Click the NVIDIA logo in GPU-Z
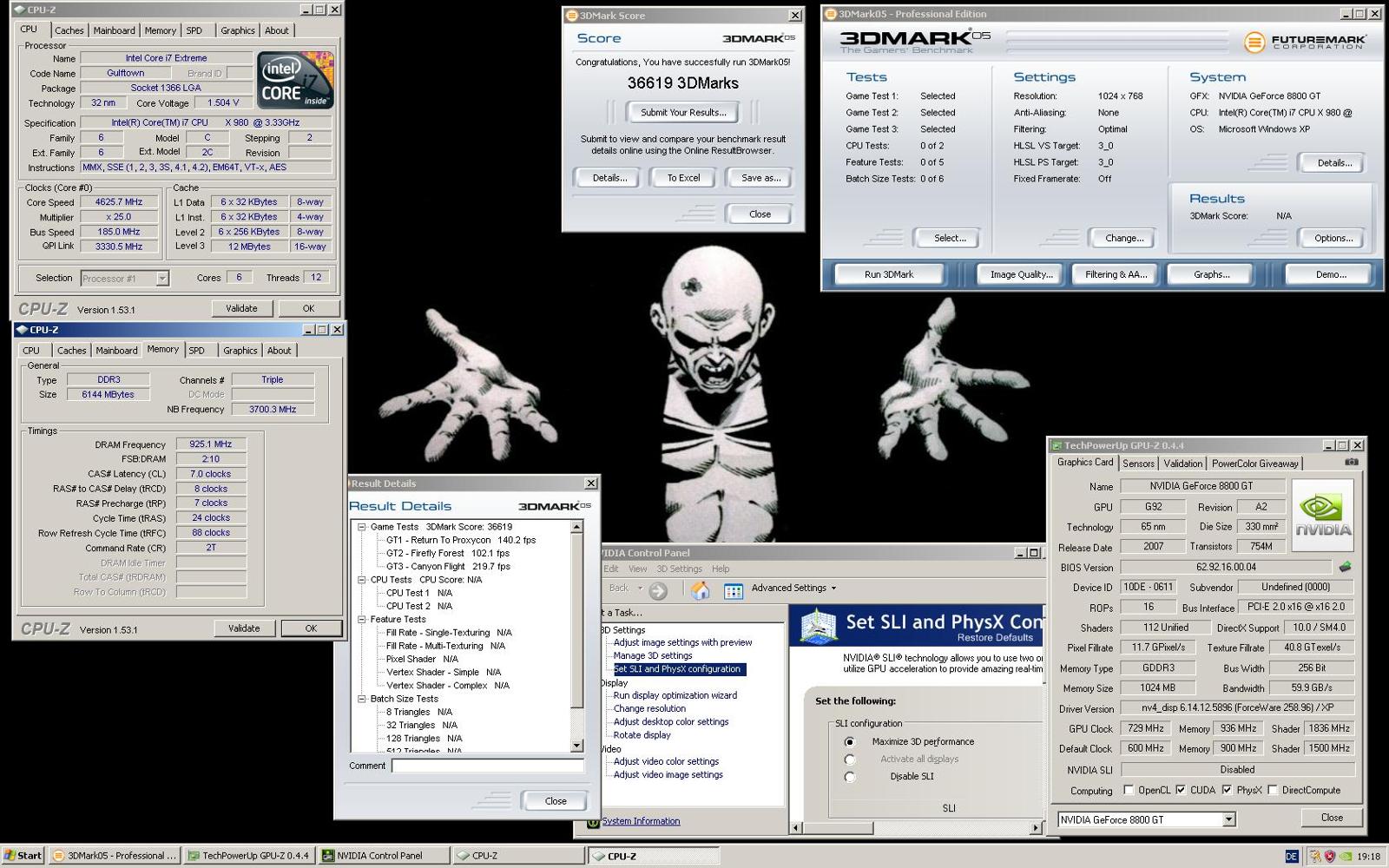Screen dimensions: 1389x868 click(x=1323, y=515)
